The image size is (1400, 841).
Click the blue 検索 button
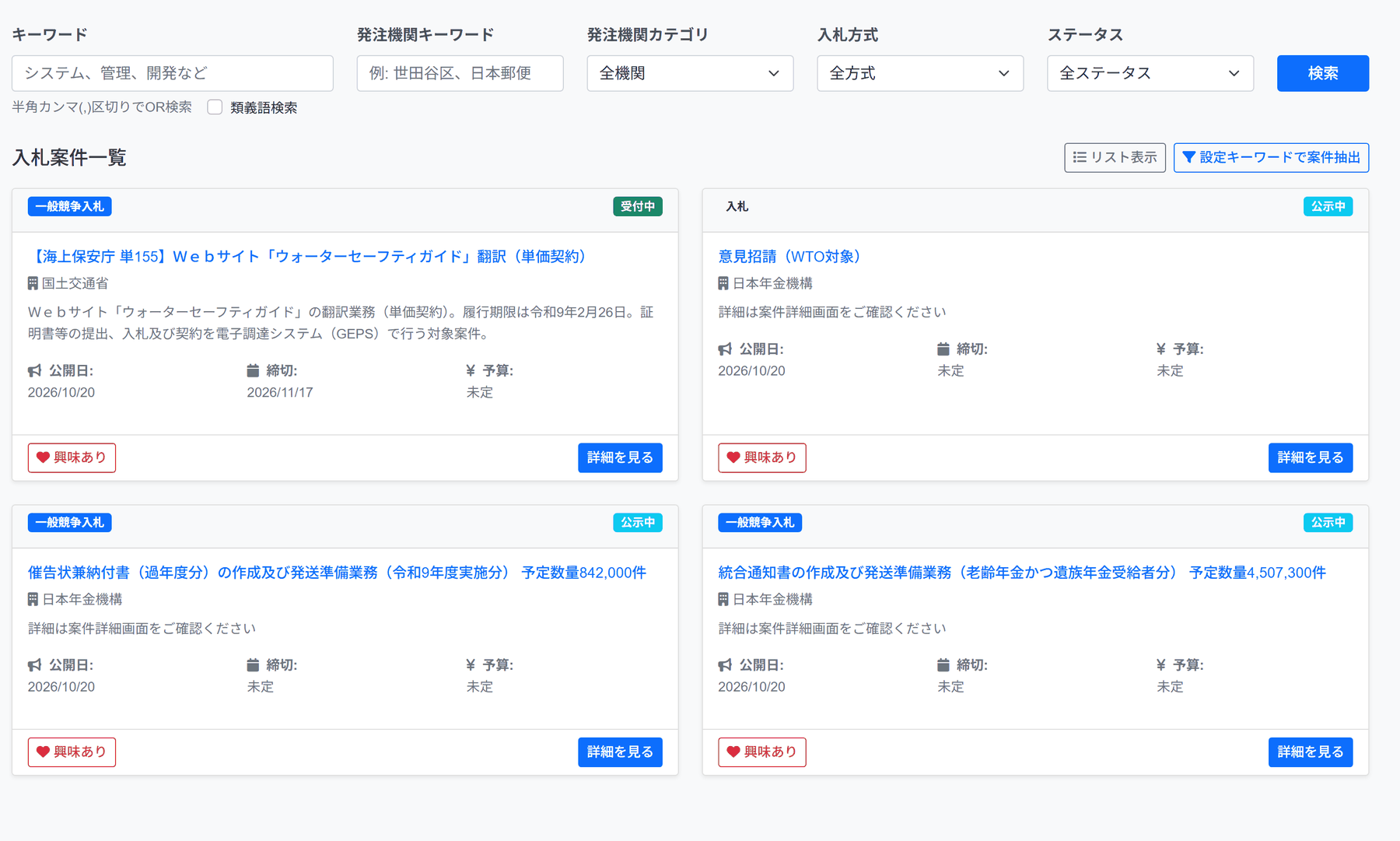click(x=1323, y=73)
